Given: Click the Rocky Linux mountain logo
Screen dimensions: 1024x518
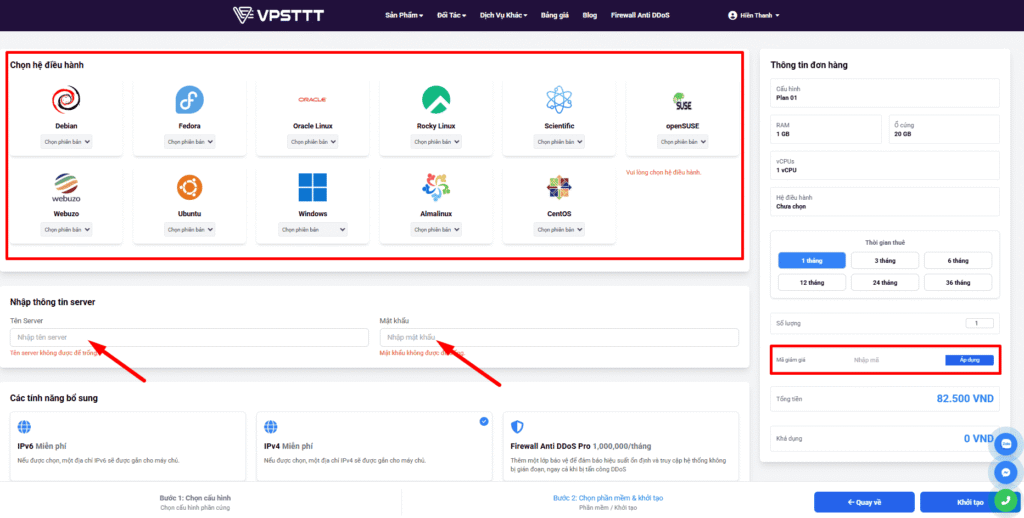Looking at the screenshot, I should coord(436,100).
